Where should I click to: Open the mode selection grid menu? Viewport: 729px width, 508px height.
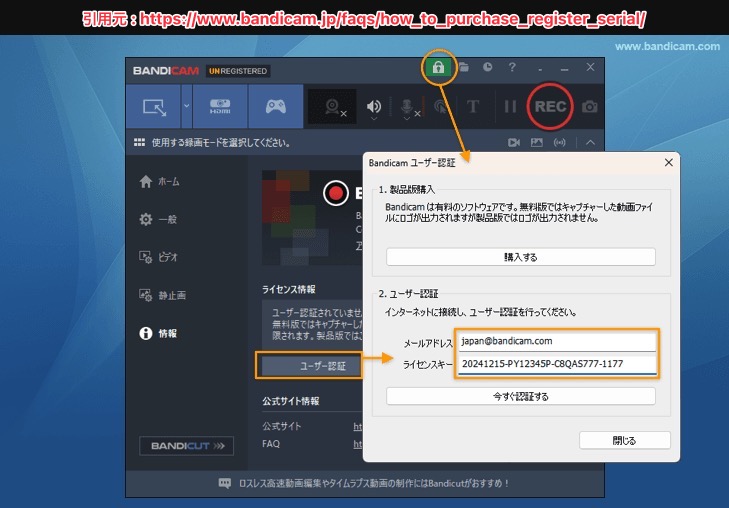139,143
